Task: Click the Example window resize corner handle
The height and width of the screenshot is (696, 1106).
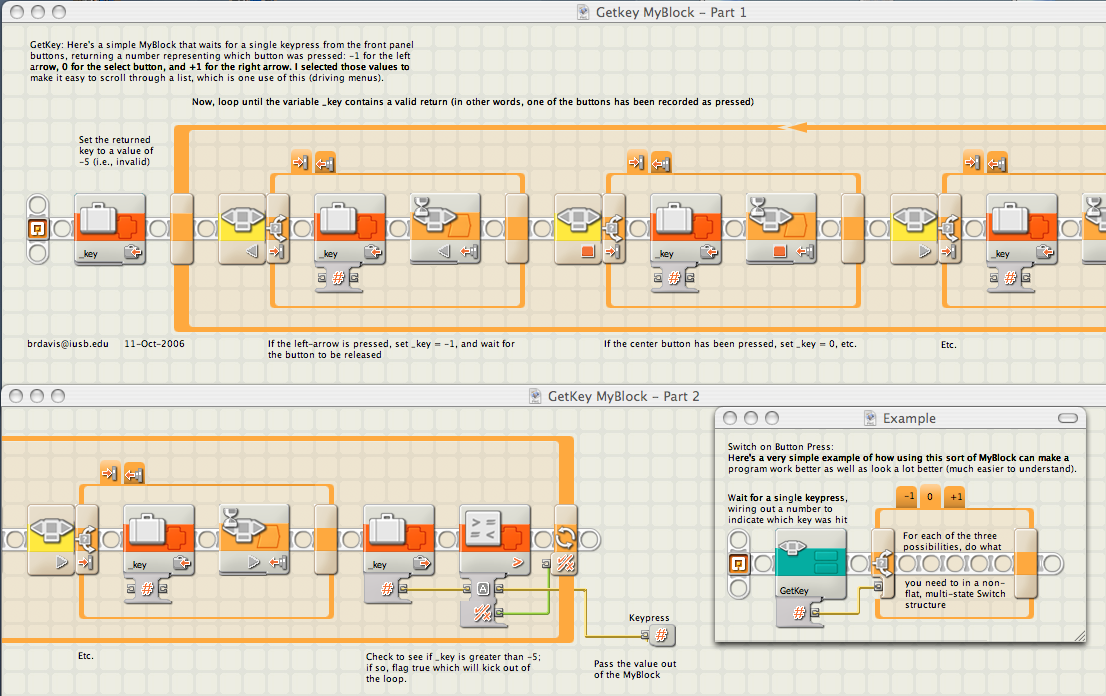Action: [1080, 636]
